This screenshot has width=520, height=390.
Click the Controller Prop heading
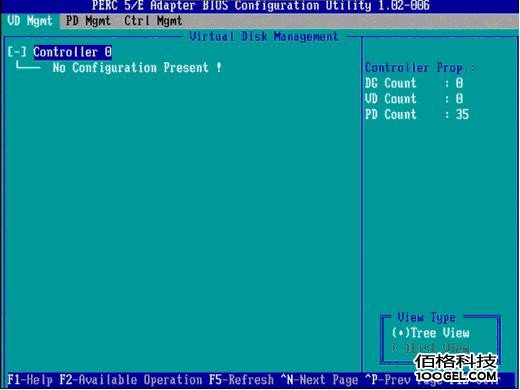pos(420,68)
